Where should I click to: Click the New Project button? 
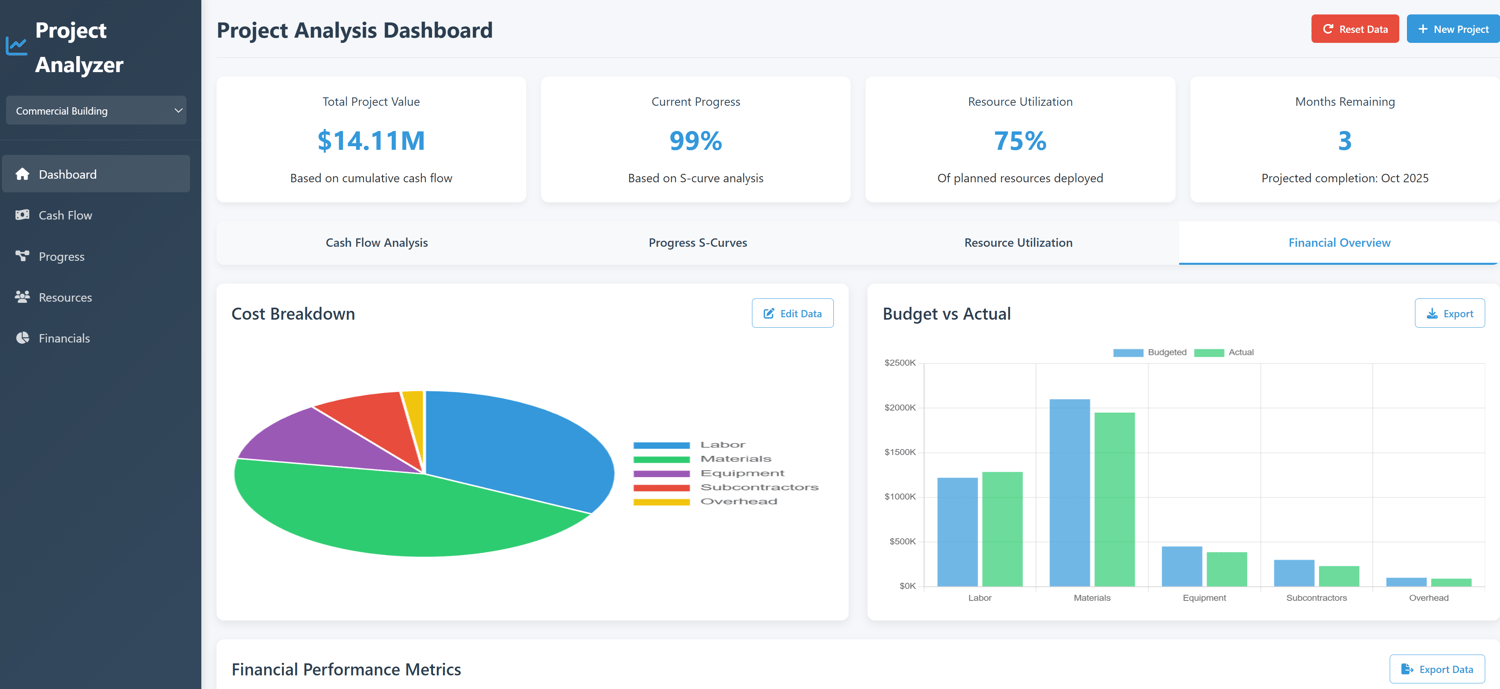pyautogui.click(x=1453, y=29)
